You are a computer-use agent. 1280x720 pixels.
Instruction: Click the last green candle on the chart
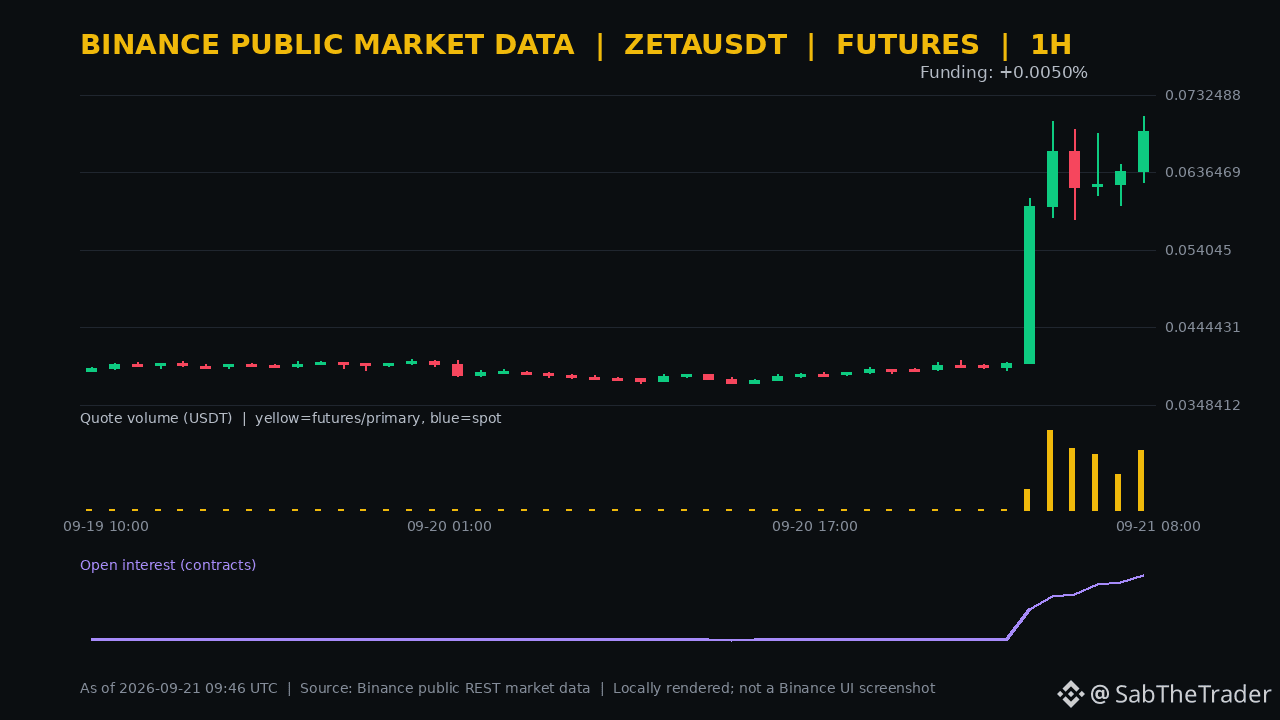point(1143,151)
